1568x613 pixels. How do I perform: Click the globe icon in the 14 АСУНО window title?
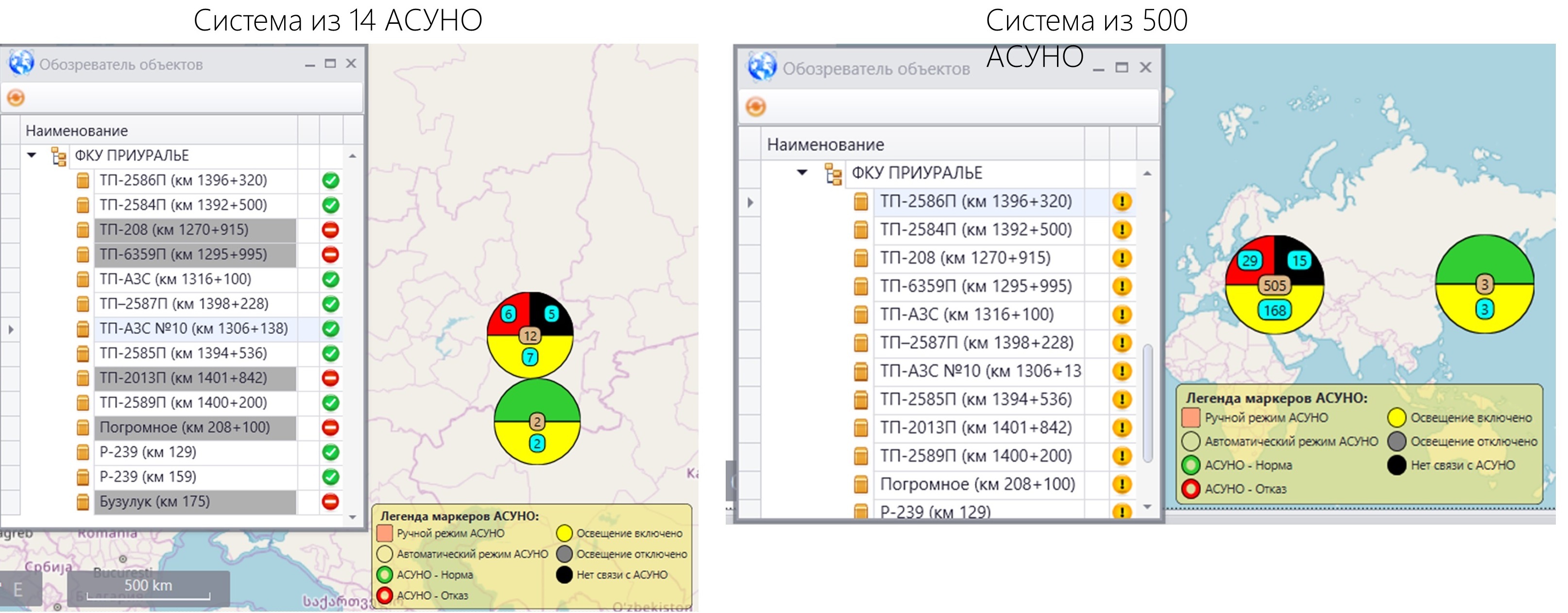21,63
